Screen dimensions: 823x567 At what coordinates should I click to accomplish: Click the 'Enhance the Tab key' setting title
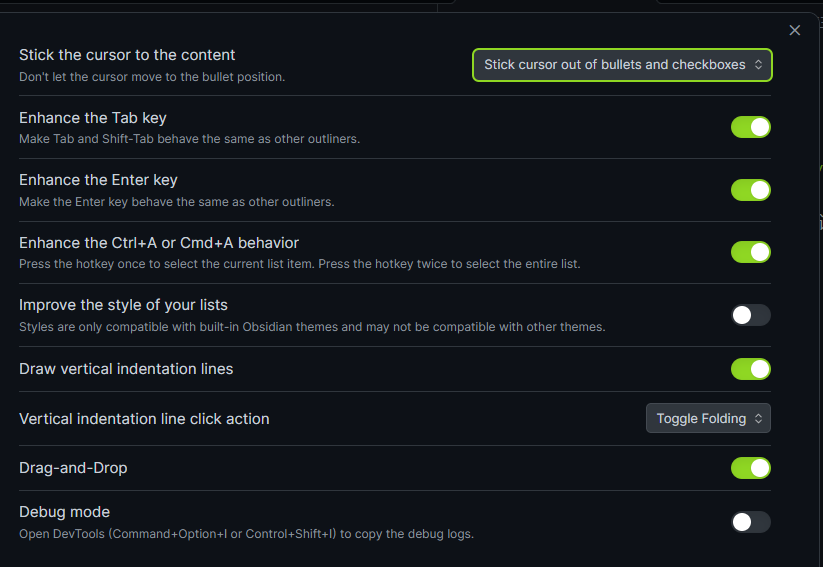93,118
